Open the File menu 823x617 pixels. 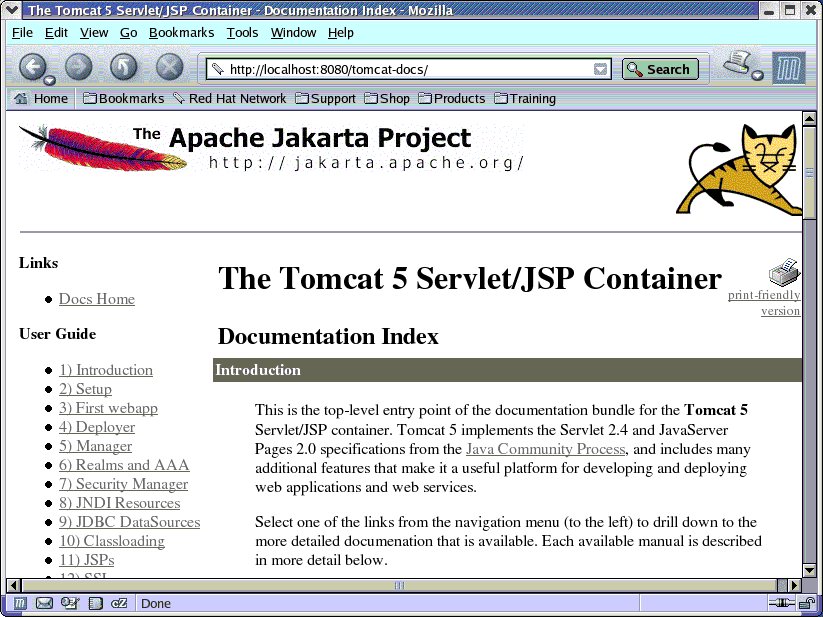[22, 33]
